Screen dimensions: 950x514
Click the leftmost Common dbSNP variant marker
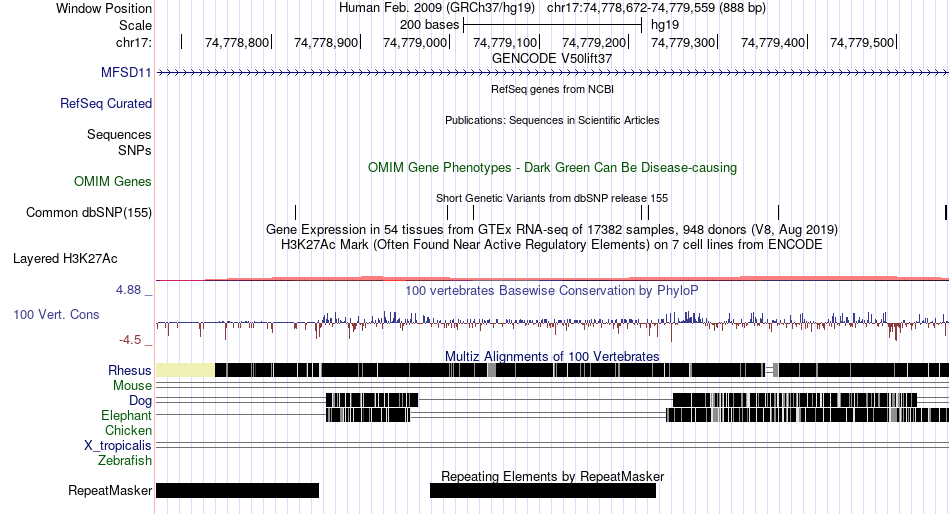[x=296, y=212]
